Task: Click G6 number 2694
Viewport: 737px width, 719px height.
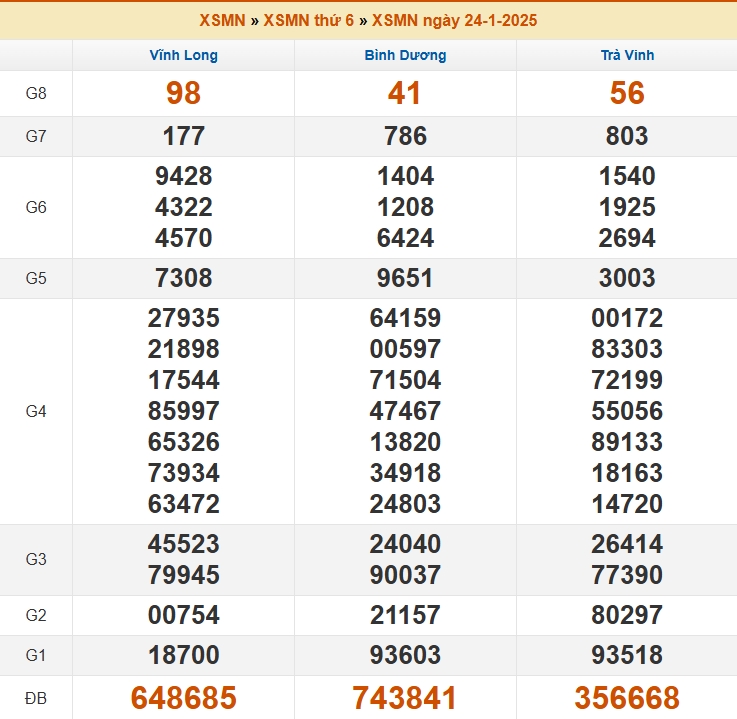Action: (627, 238)
